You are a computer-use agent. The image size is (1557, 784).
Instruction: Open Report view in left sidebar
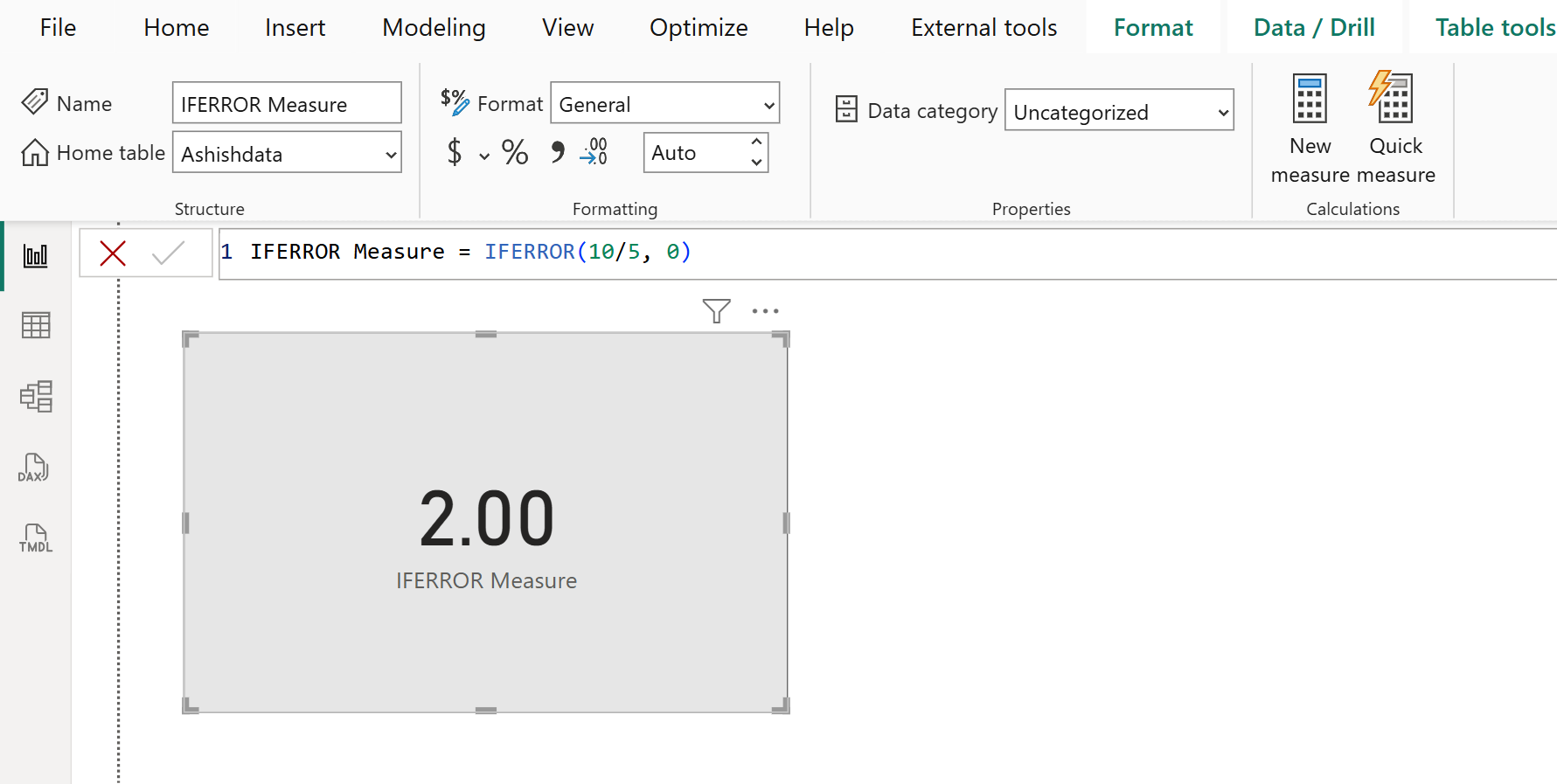click(x=35, y=256)
